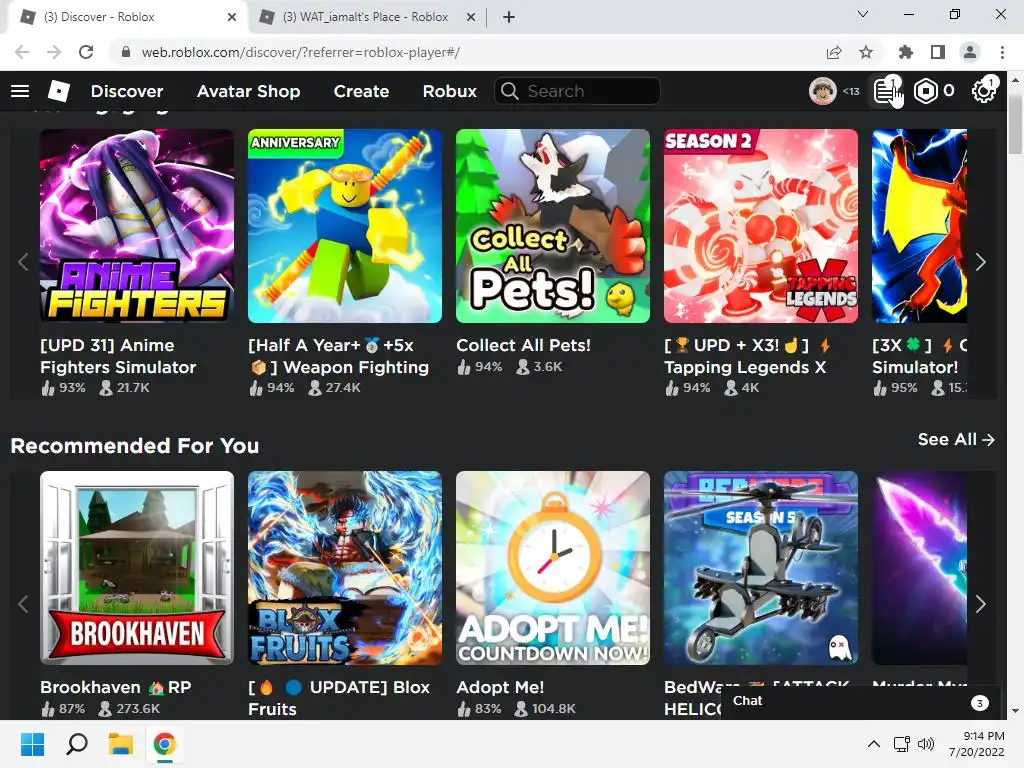The width and height of the screenshot is (1024, 768).
Task: Open the Robux nav item
Action: 449,91
